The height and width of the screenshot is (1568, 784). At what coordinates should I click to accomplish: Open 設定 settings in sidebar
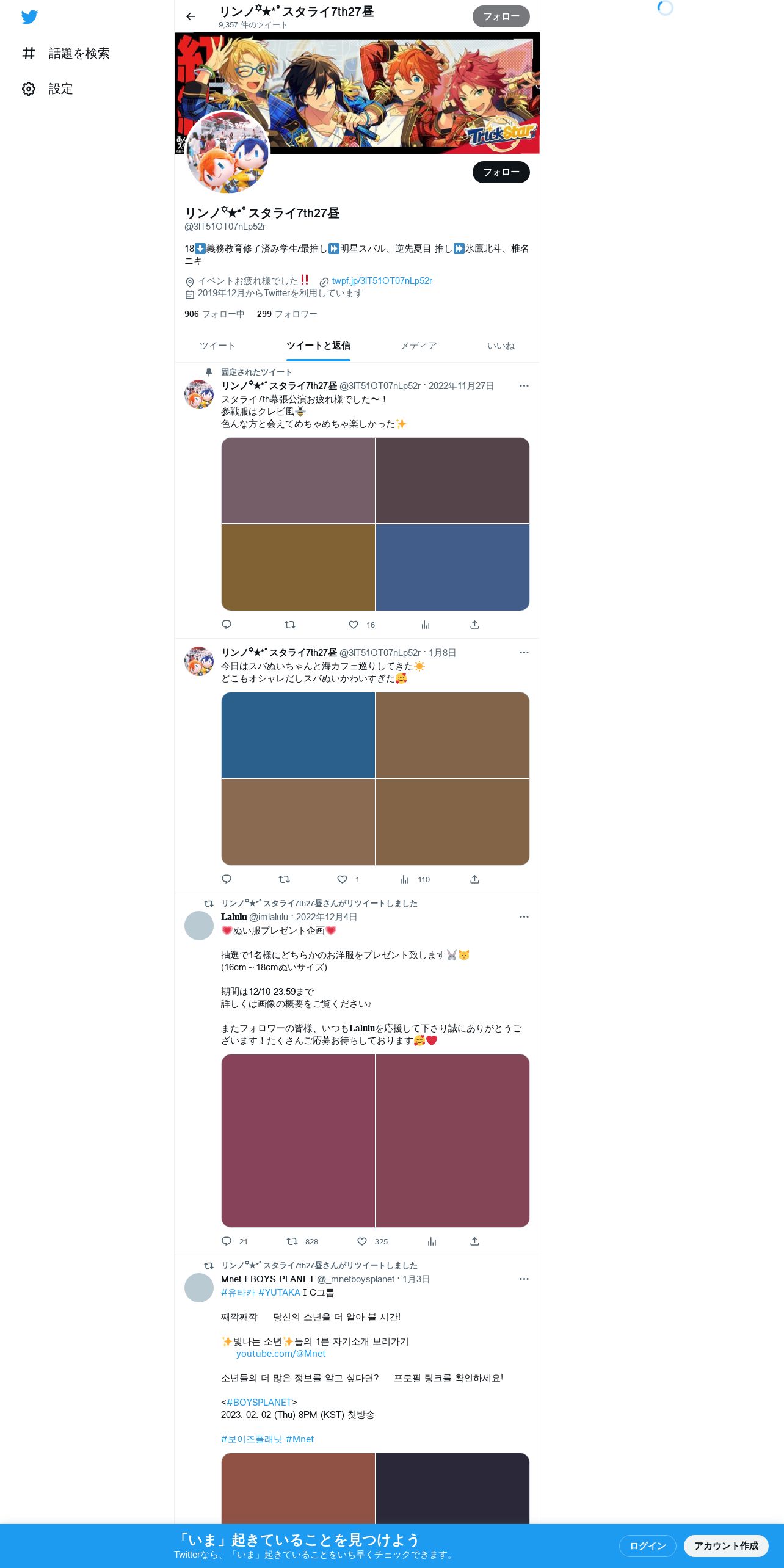tap(48, 89)
